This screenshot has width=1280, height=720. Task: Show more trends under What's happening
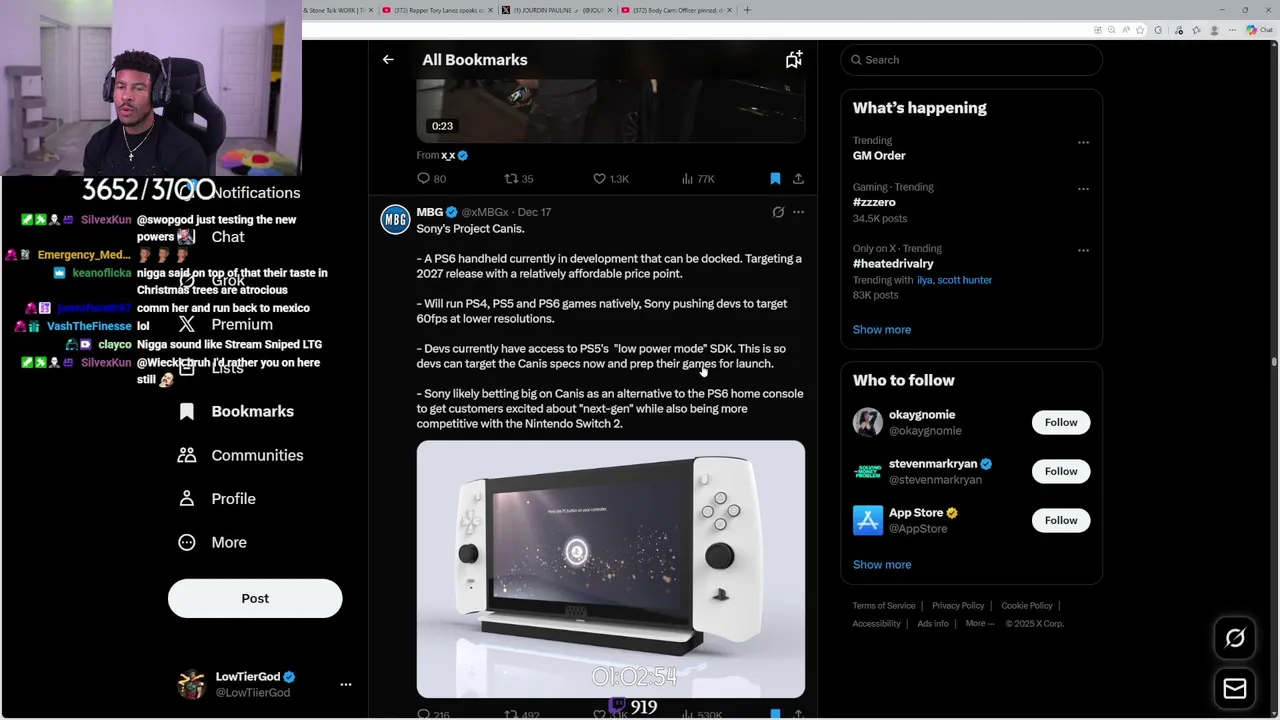point(882,330)
